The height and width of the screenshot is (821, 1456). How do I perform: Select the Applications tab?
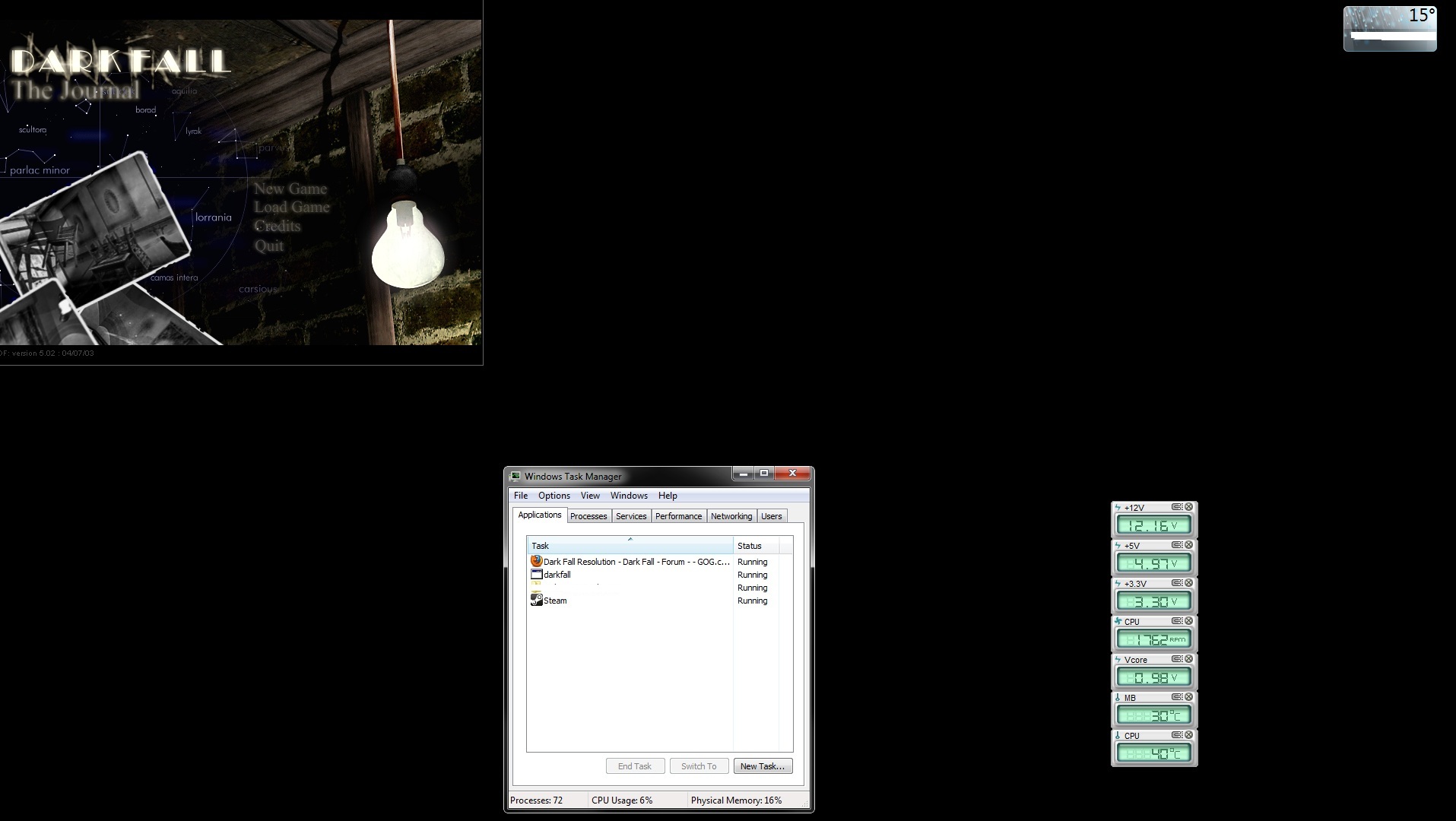click(540, 515)
